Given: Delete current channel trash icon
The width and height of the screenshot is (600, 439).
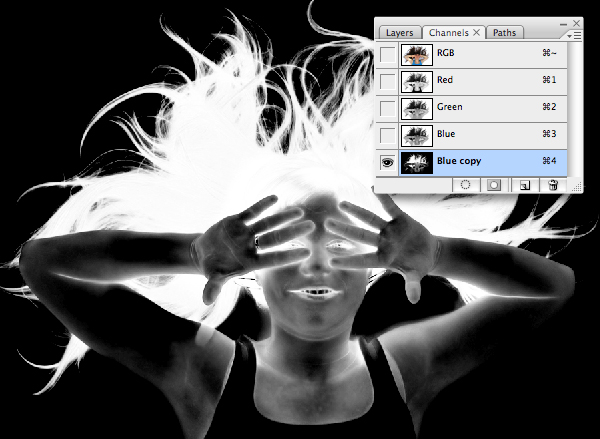Looking at the screenshot, I should coord(553,185).
